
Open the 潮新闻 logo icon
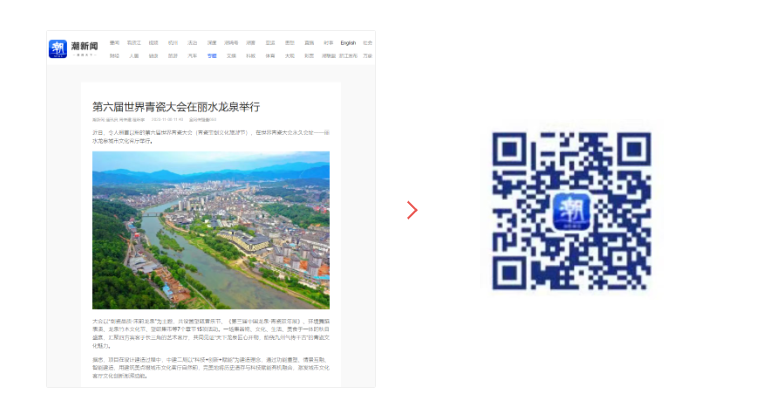(58, 49)
